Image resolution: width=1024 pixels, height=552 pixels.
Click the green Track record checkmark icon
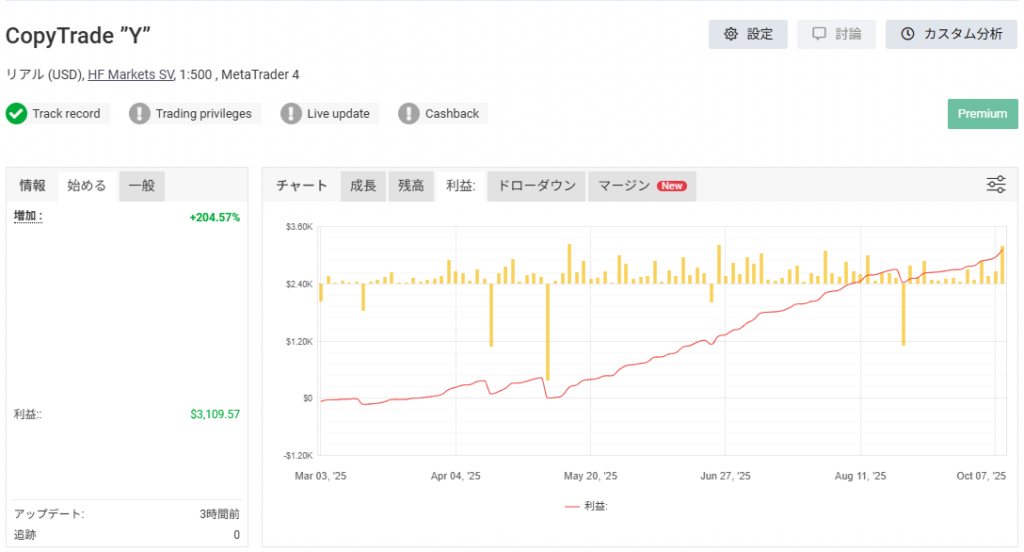[x=16, y=114]
